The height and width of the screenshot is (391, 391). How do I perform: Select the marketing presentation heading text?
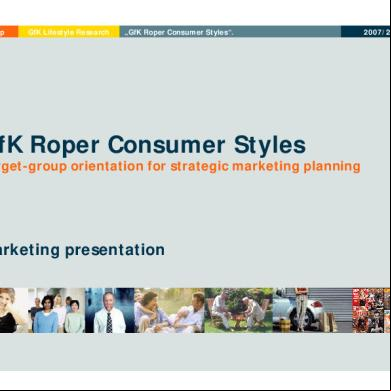[82, 250]
